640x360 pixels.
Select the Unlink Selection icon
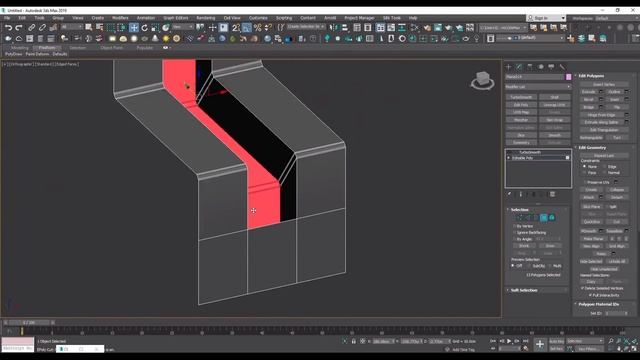click(x=42, y=28)
